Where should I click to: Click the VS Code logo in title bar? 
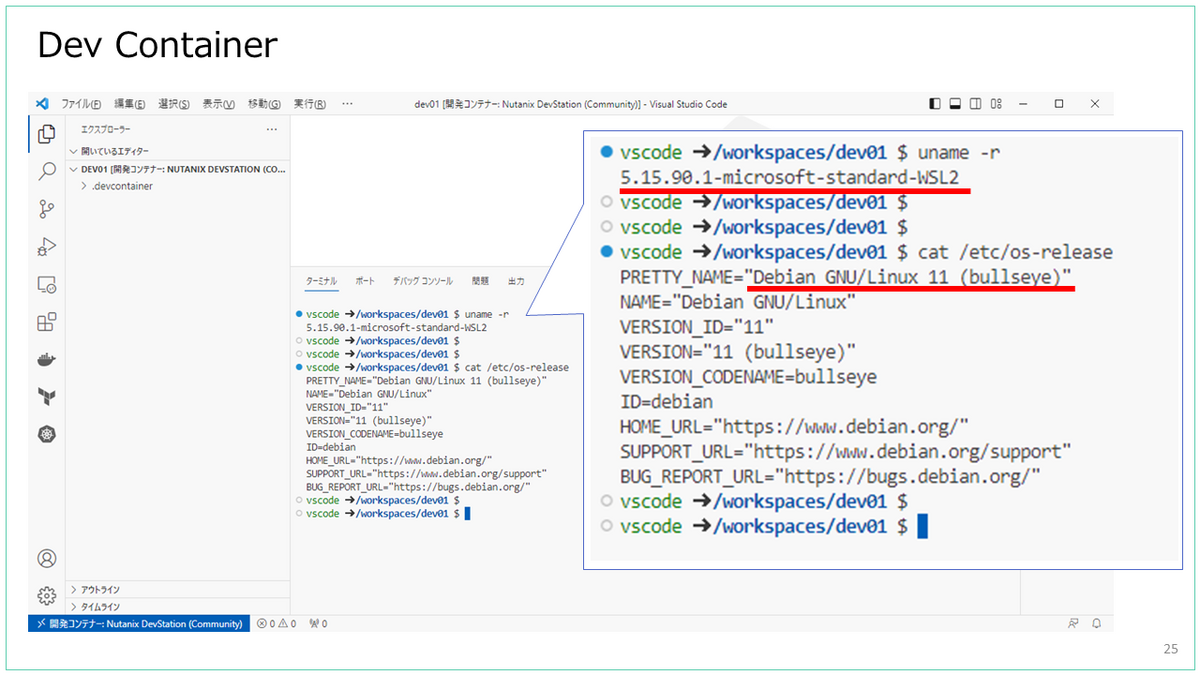[x=42, y=104]
